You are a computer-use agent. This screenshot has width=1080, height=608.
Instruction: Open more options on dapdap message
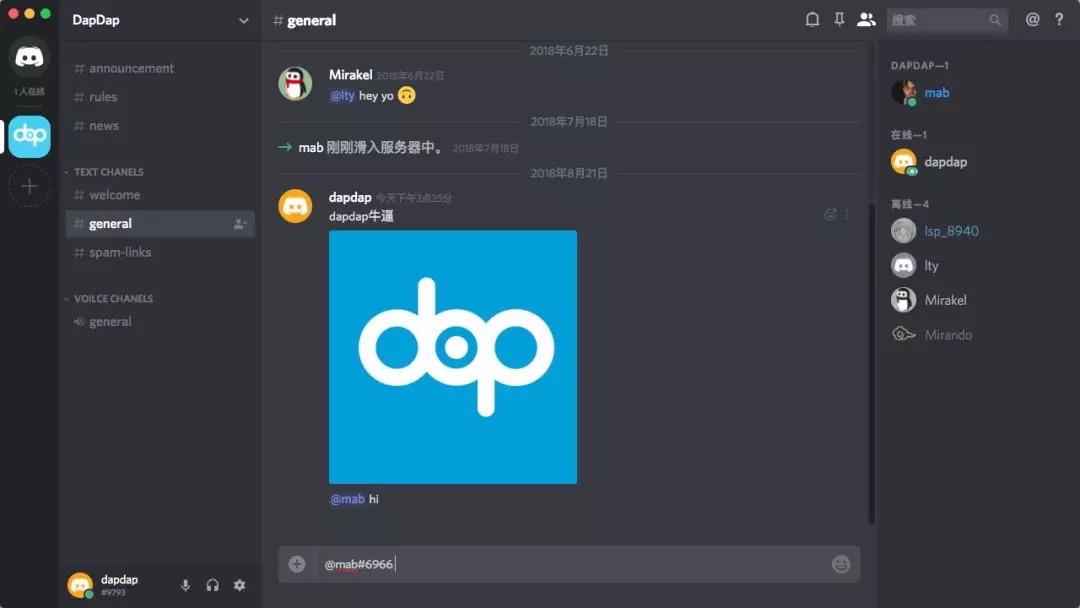847,215
